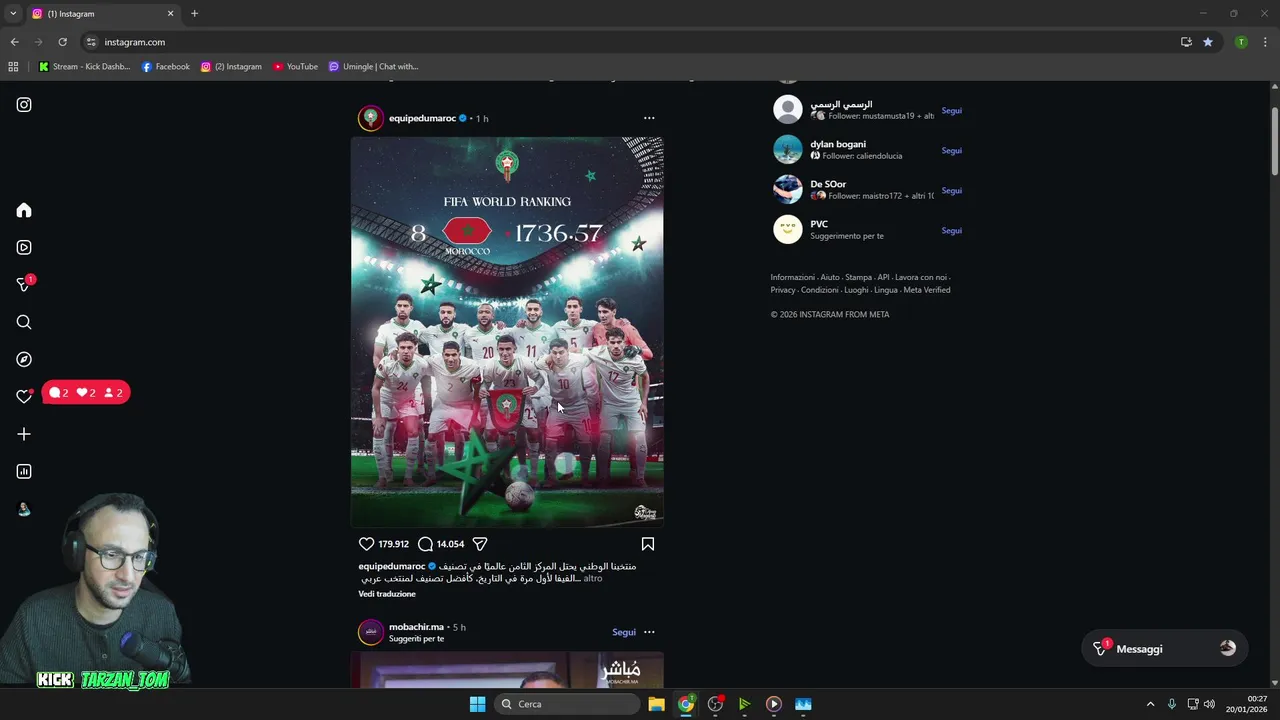The width and height of the screenshot is (1280, 720).
Task: Open 'Lingua' footer option
Action: coord(886,290)
